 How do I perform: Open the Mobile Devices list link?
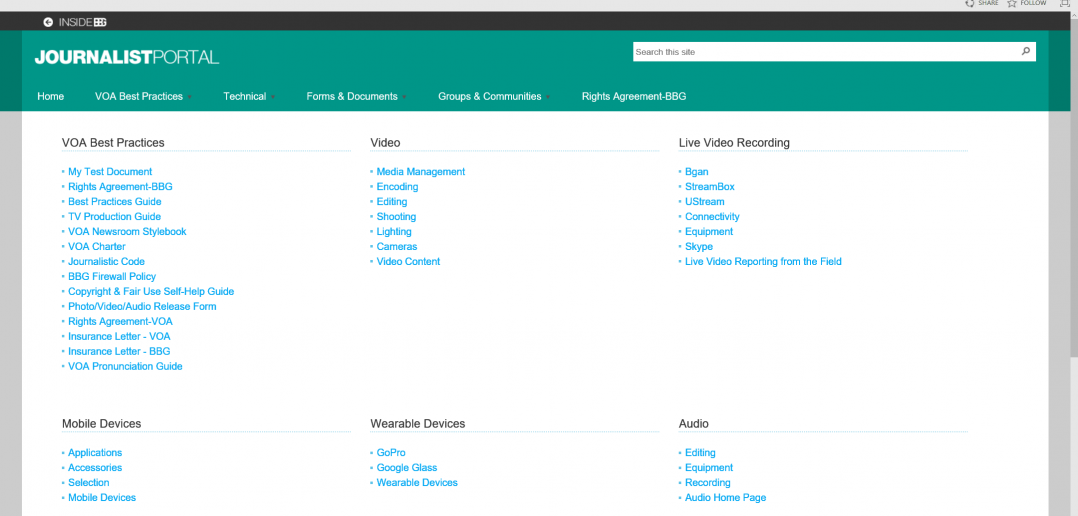102,497
